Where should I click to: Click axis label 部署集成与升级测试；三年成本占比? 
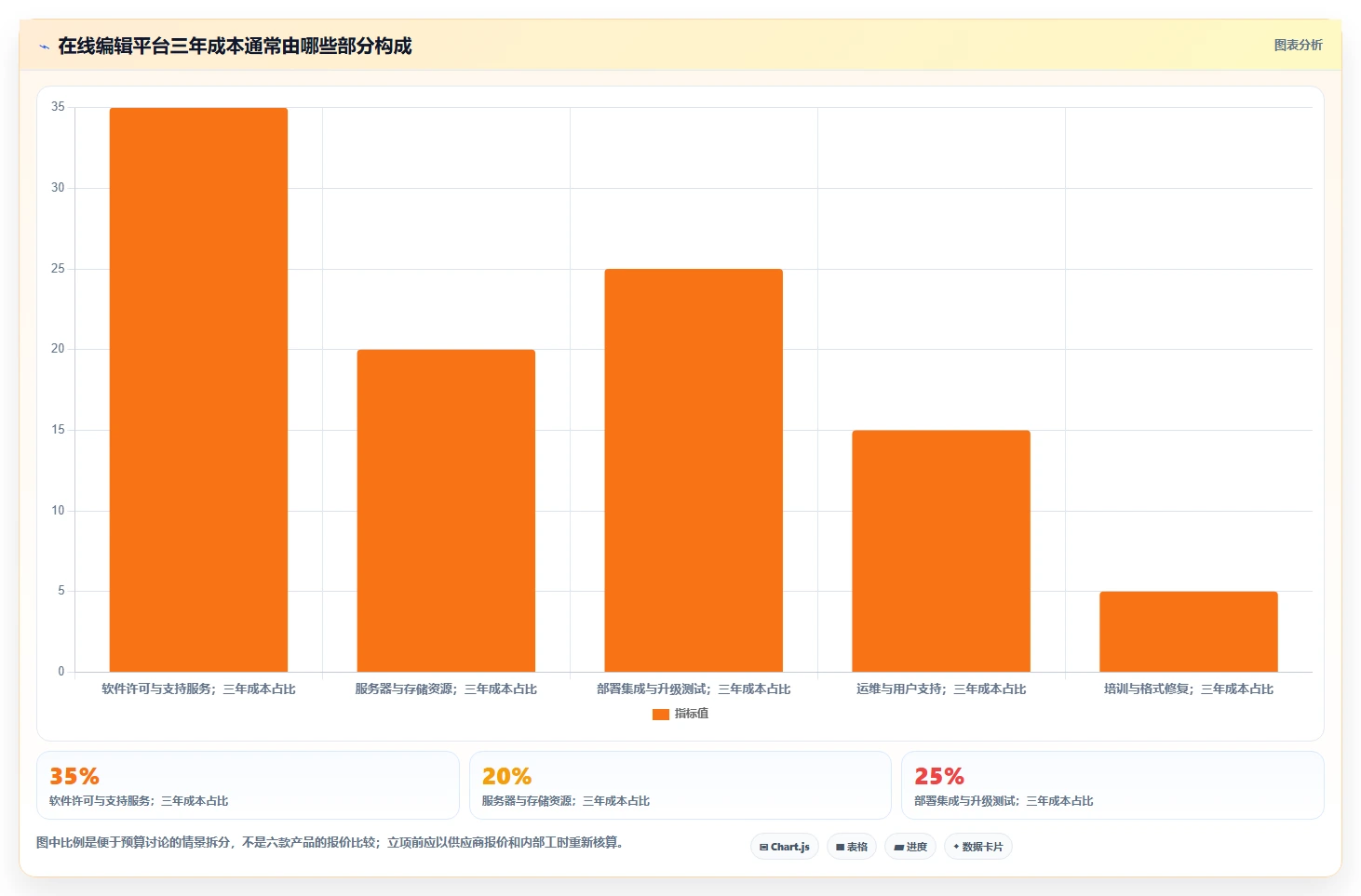click(694, 689)
